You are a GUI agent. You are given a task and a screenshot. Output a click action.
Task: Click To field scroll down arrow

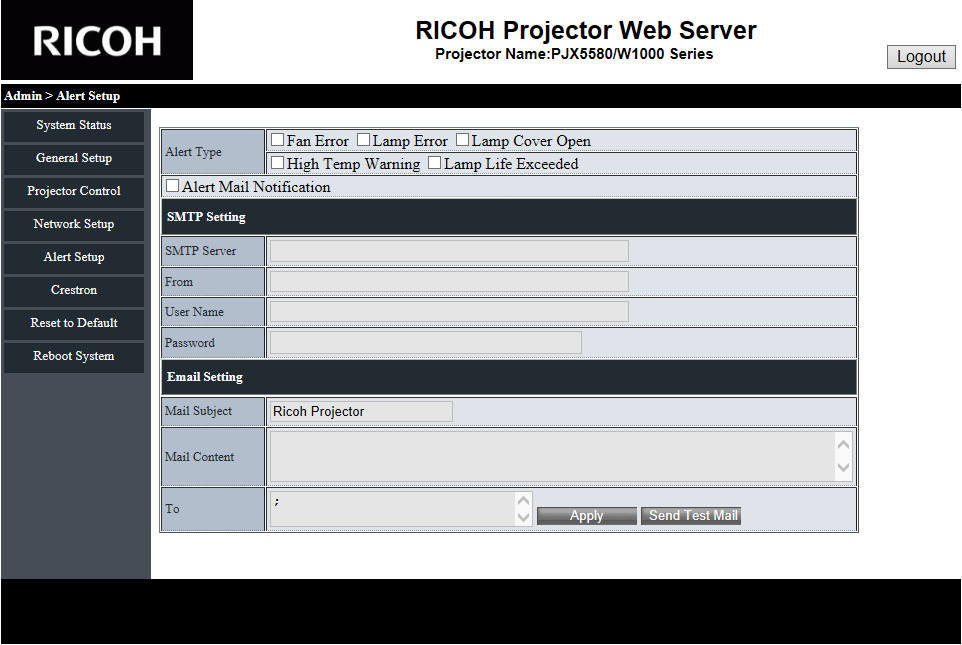click(523, 517)
